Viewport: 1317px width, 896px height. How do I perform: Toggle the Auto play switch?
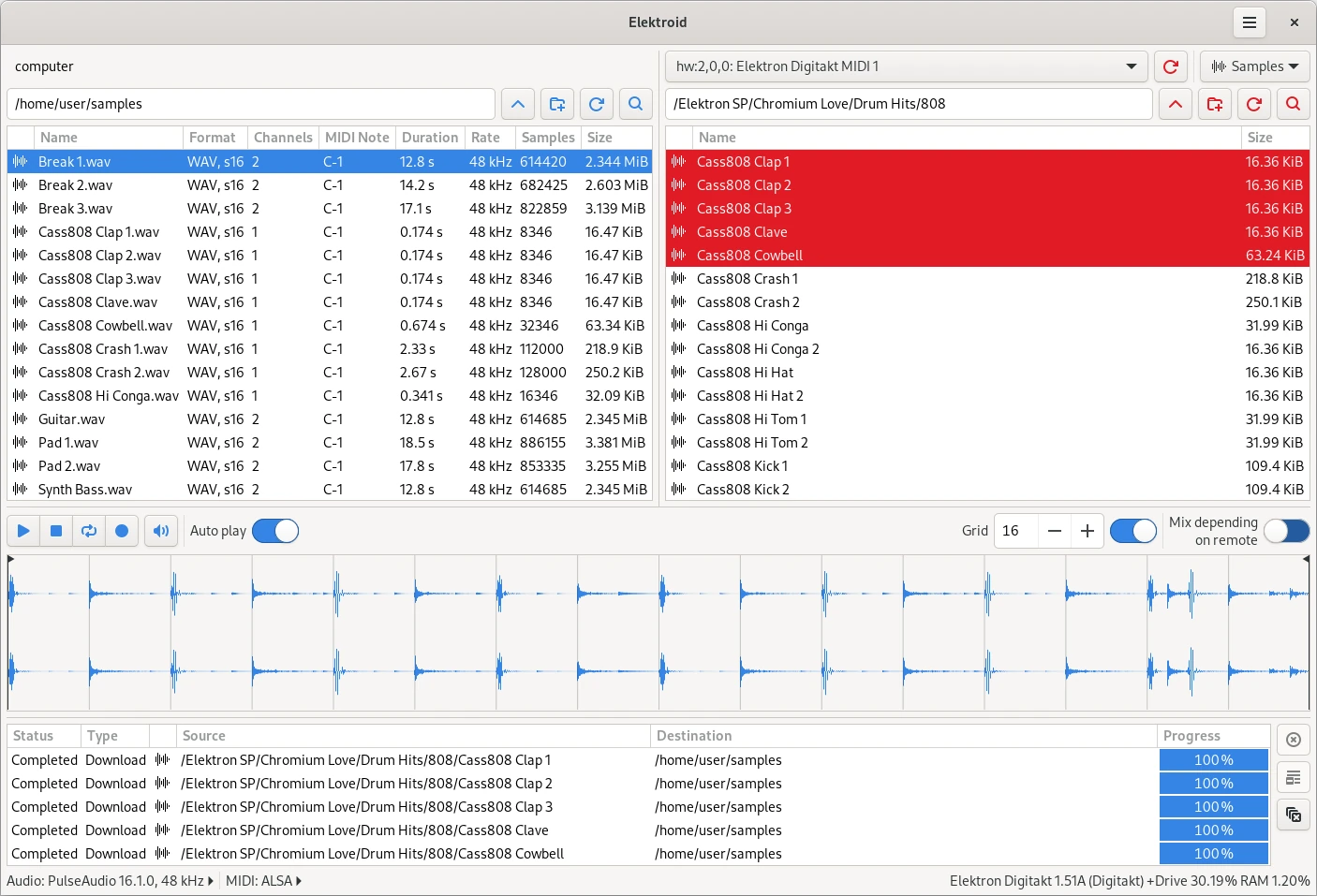[275, 531]
